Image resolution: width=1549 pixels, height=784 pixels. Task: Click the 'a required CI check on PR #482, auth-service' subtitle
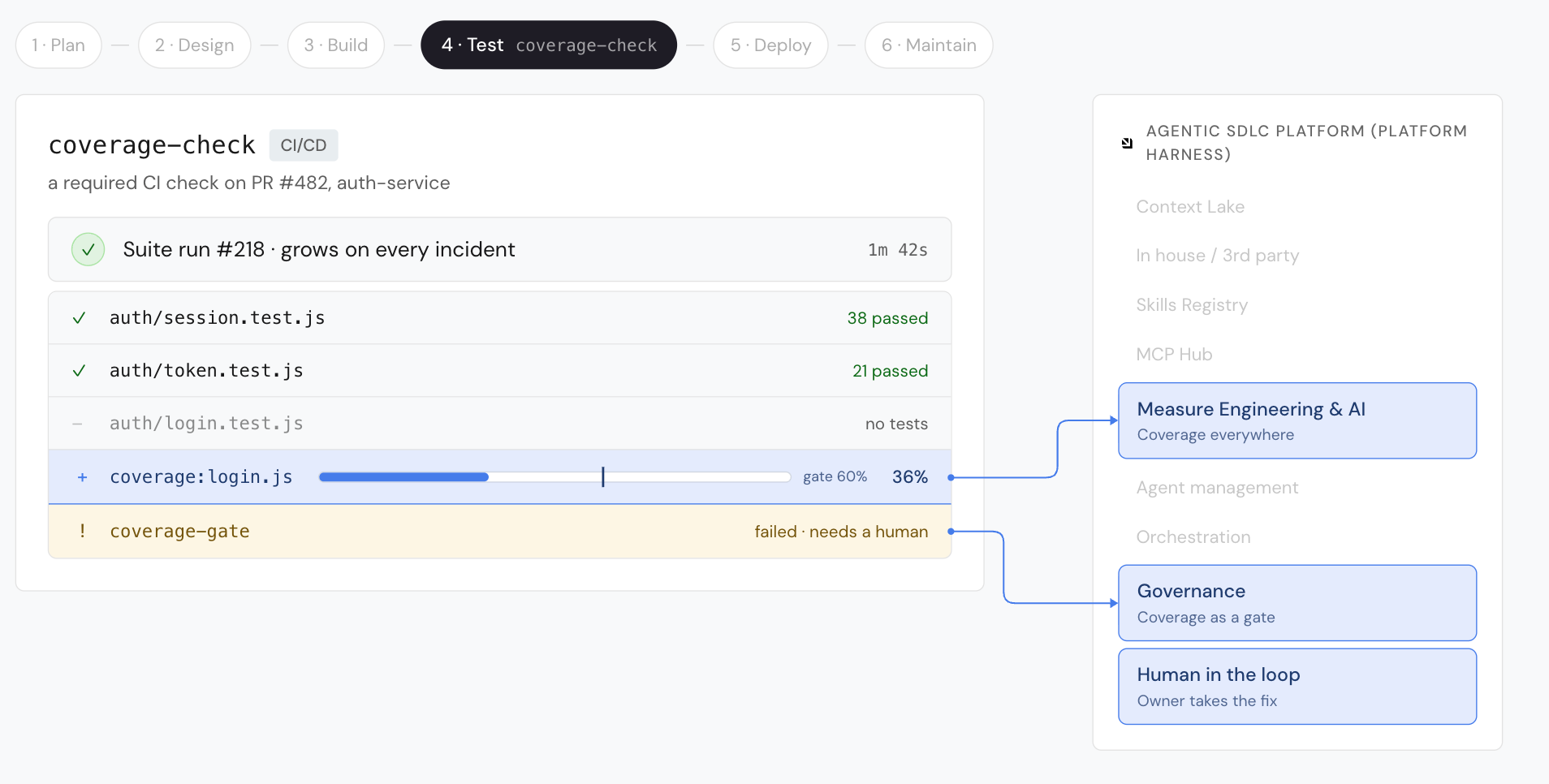coord(249,183)
